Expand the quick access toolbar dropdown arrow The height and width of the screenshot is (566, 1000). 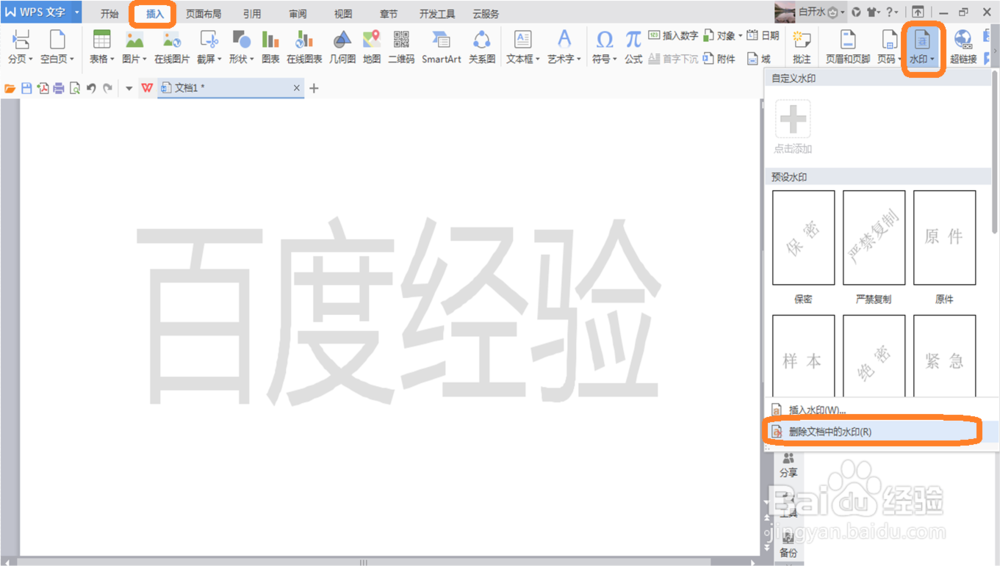(129, 88)
